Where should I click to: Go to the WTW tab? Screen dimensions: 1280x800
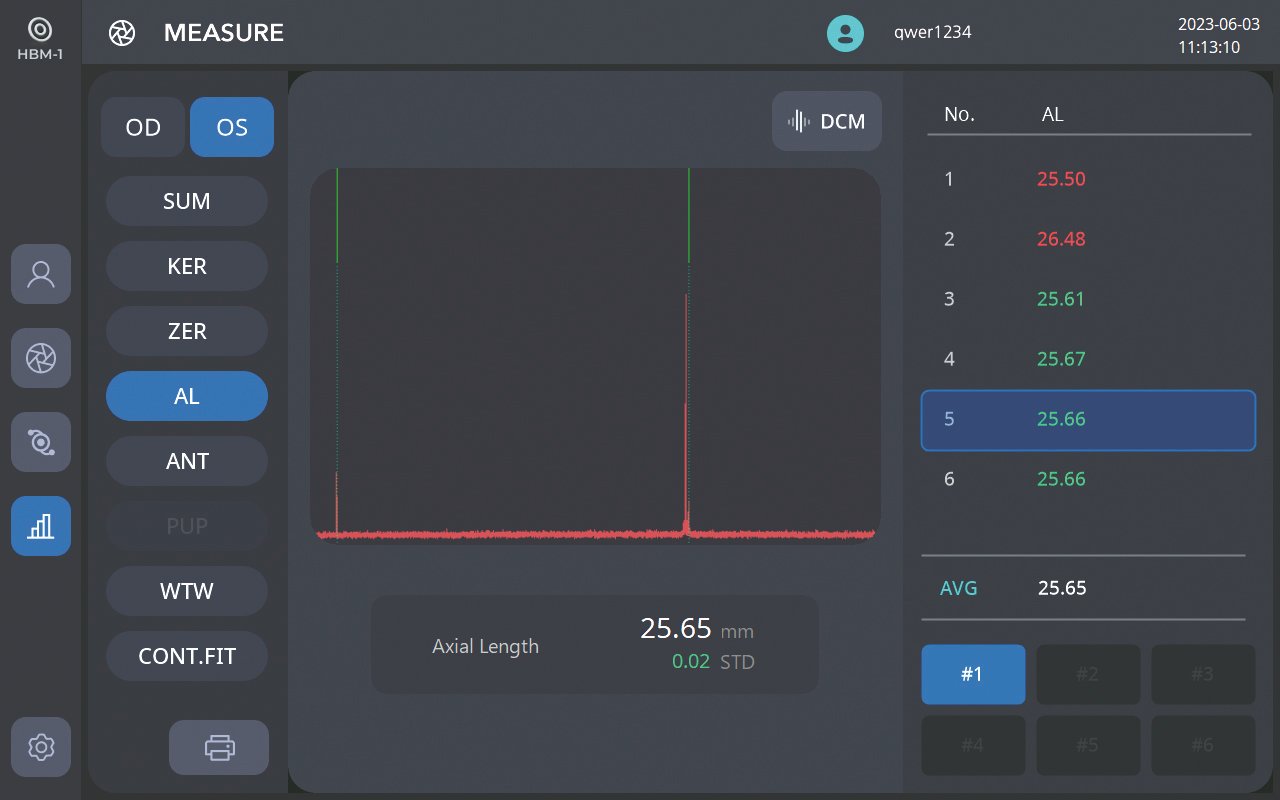(x=187, y=591)
